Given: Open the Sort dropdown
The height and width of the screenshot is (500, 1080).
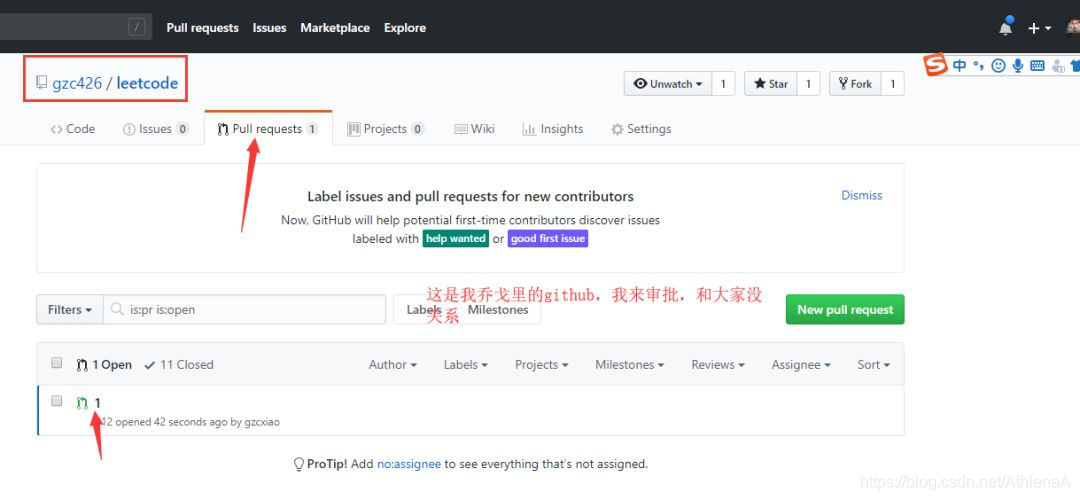Looking at the screenshot, I should pyautogui.click(x=874, y=365).
